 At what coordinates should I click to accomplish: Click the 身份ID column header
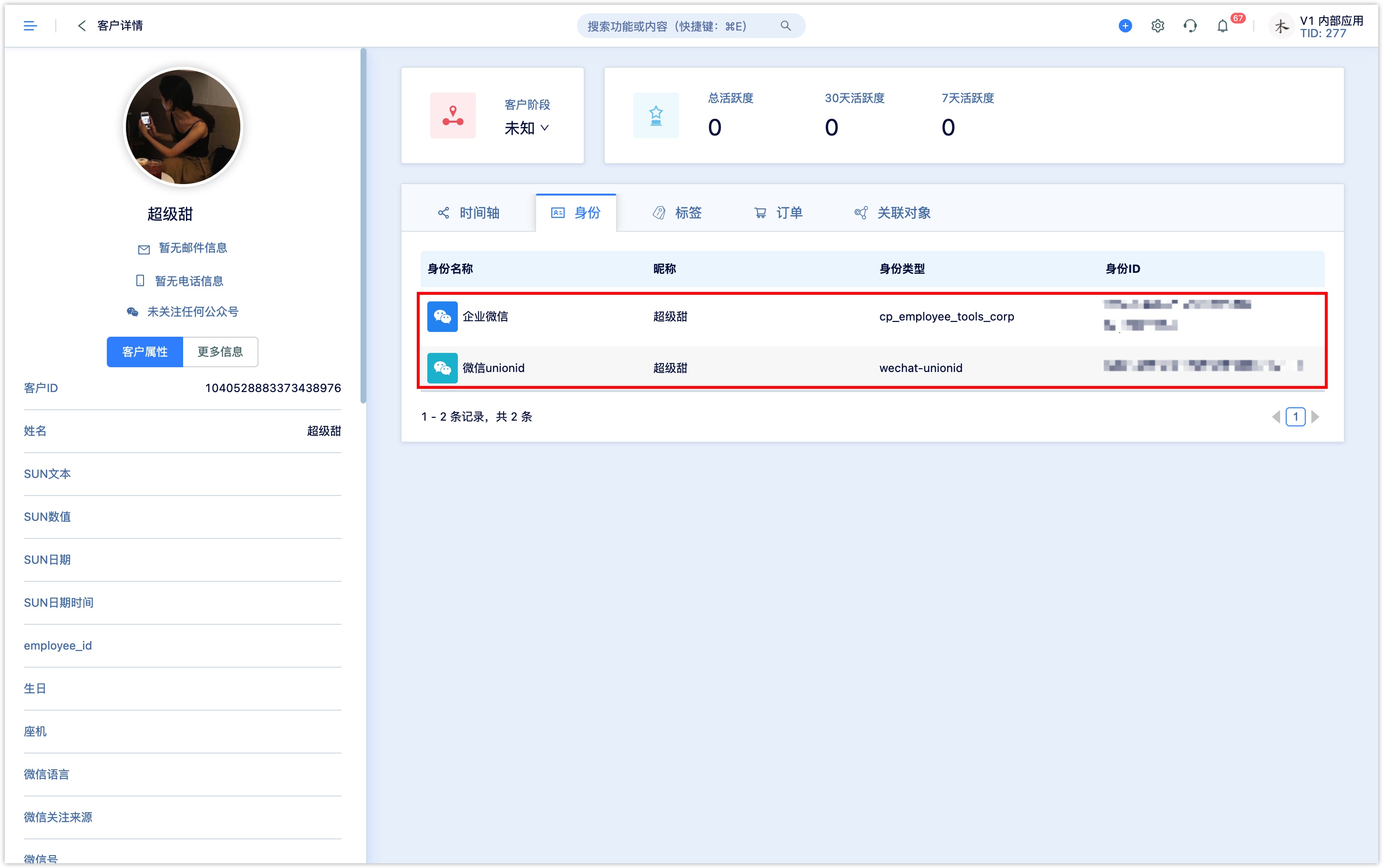tap(1123, 269)
